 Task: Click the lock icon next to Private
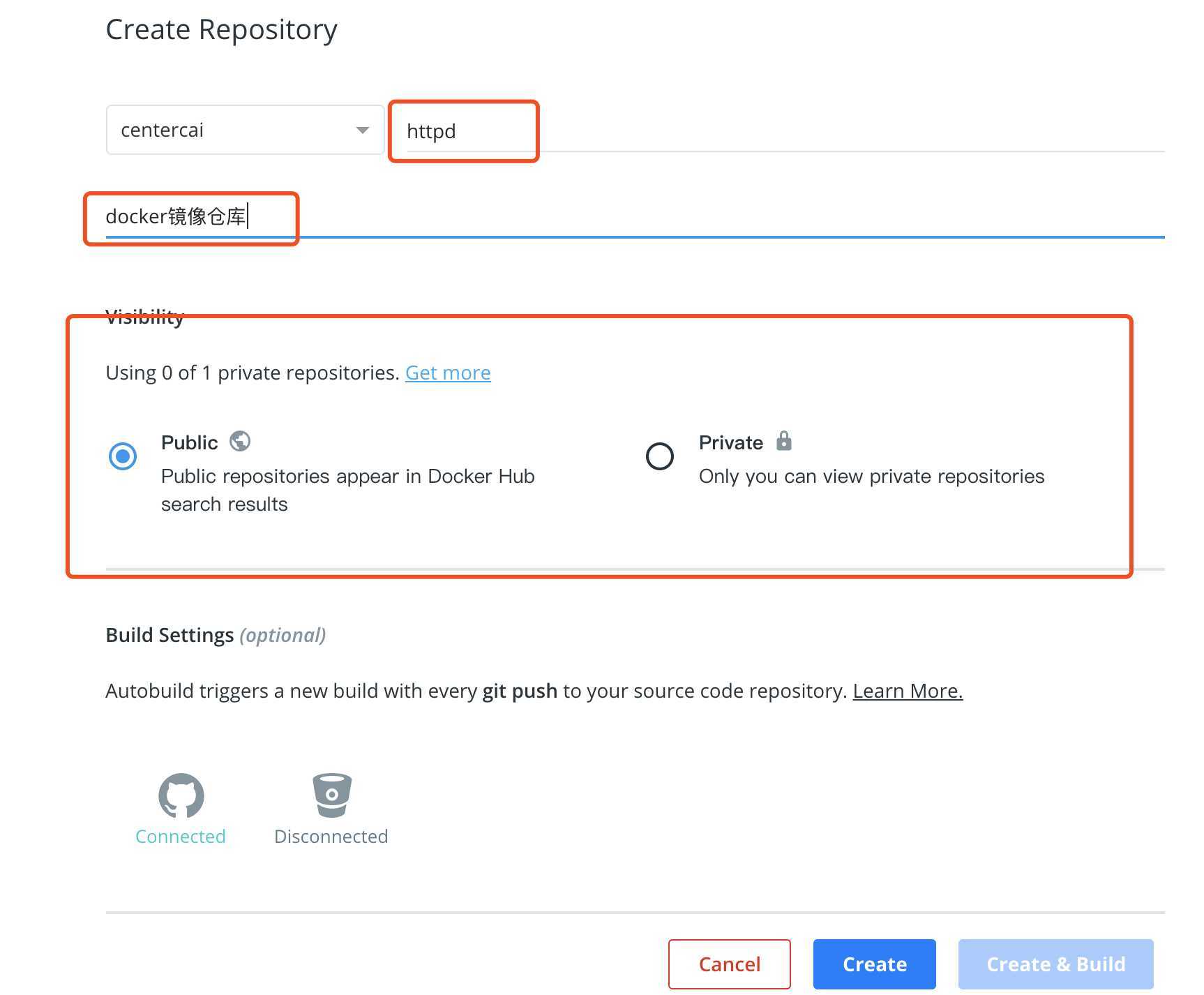coord(784,441)
